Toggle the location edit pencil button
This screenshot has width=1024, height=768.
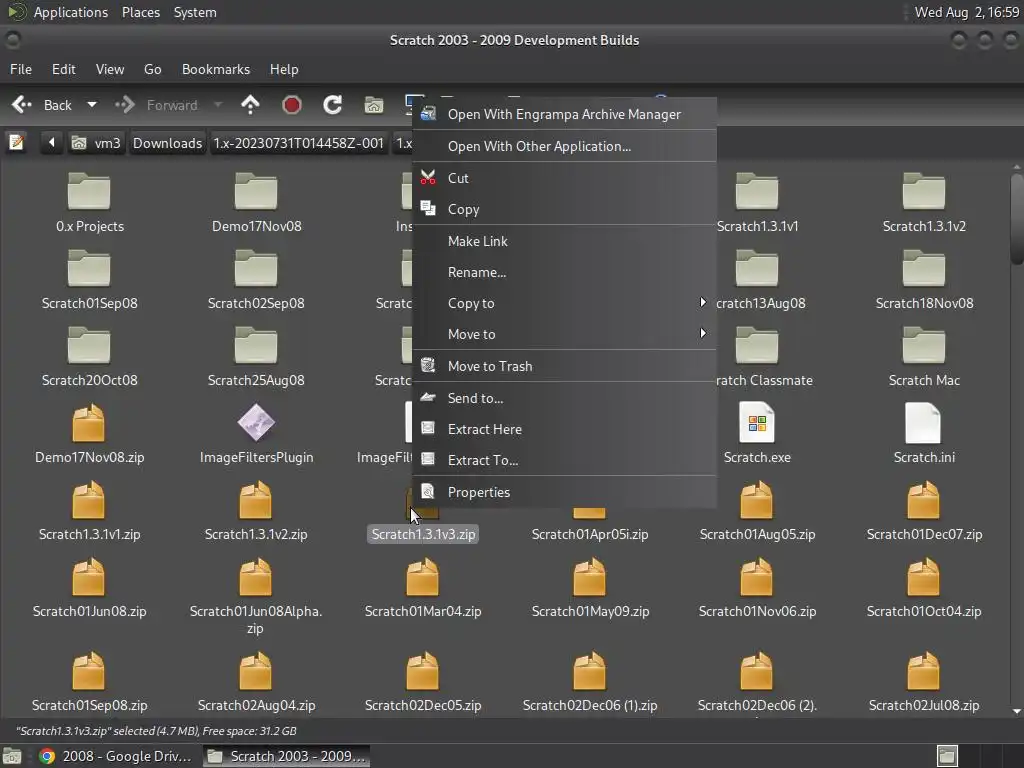[x=16, y=142]
